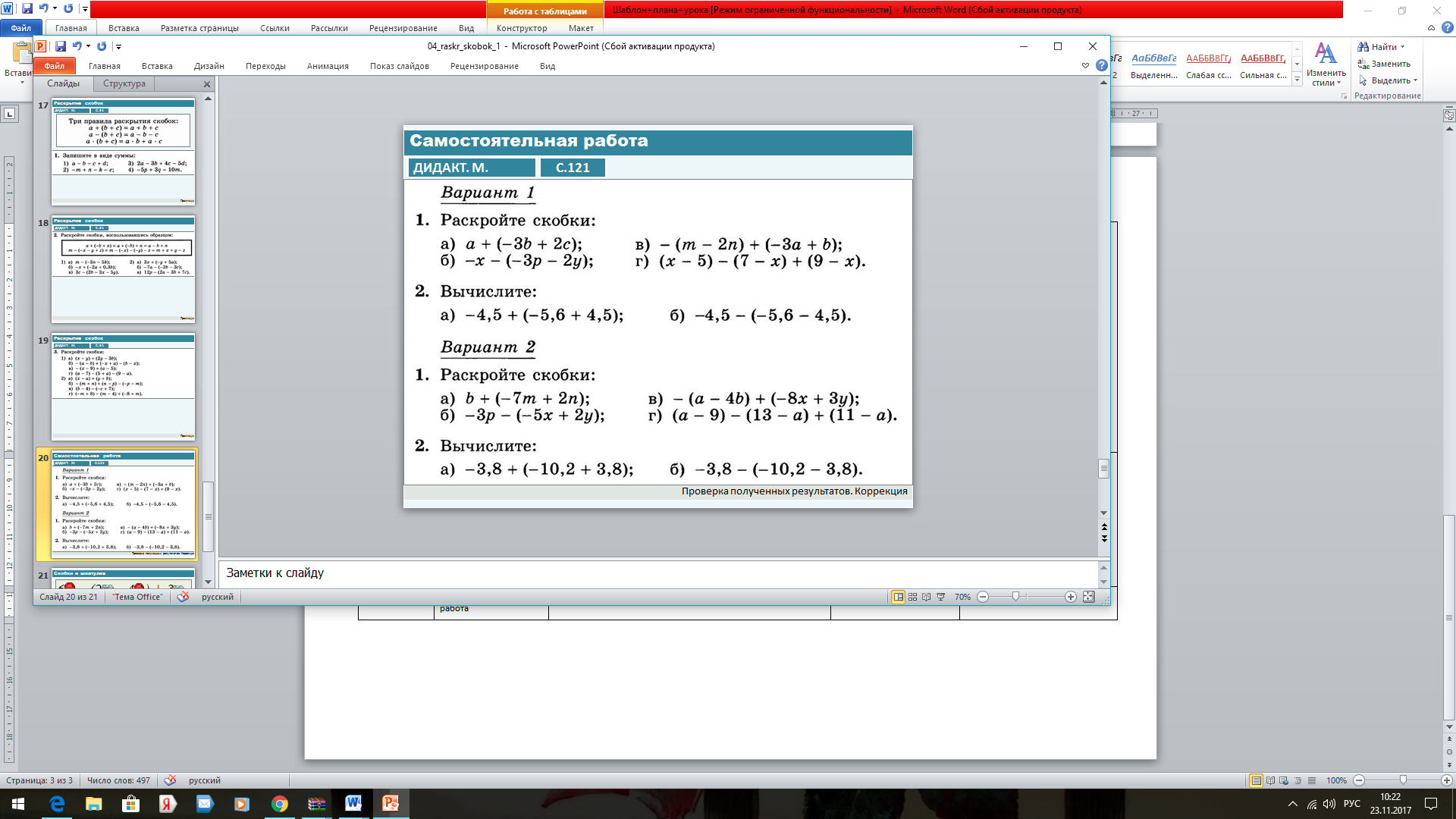The width and height of the screenshot is (1456, 819).
Task: Switch to Reading view in PowerPoint
Action: pos(926,597)
